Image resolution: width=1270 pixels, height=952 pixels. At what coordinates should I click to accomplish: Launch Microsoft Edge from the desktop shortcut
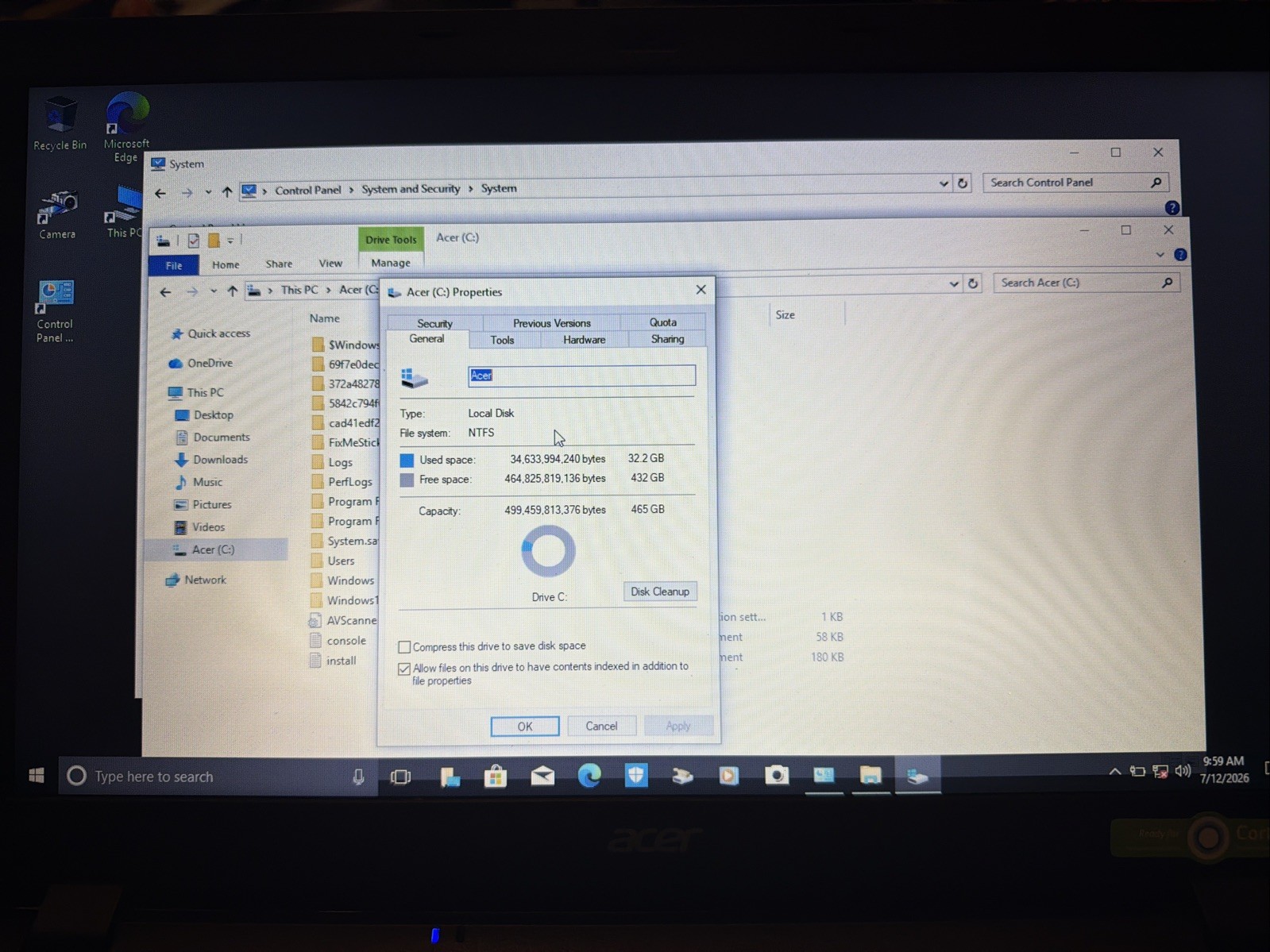(126, 127)
